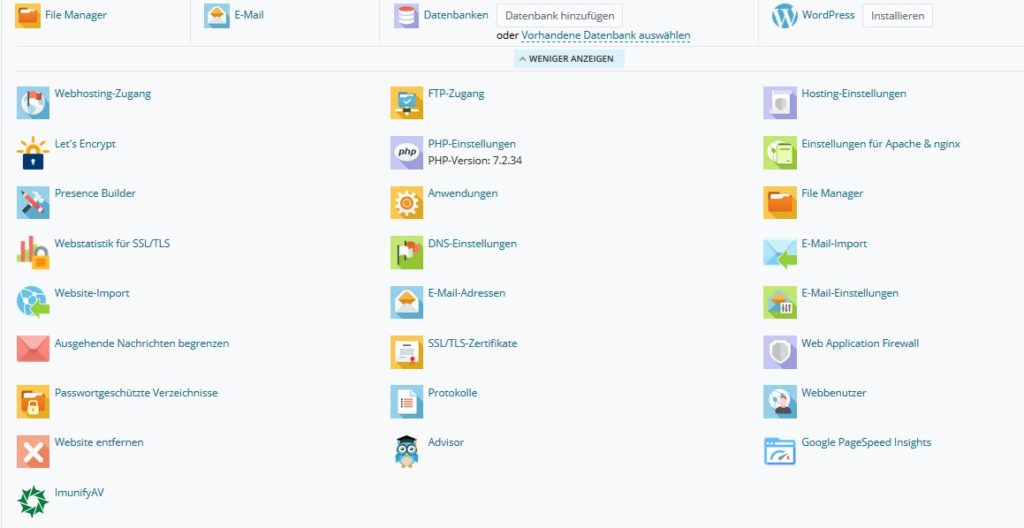Click the Datenbanken database icon
The image size is (1024, 528).
(x=406, y=15)
